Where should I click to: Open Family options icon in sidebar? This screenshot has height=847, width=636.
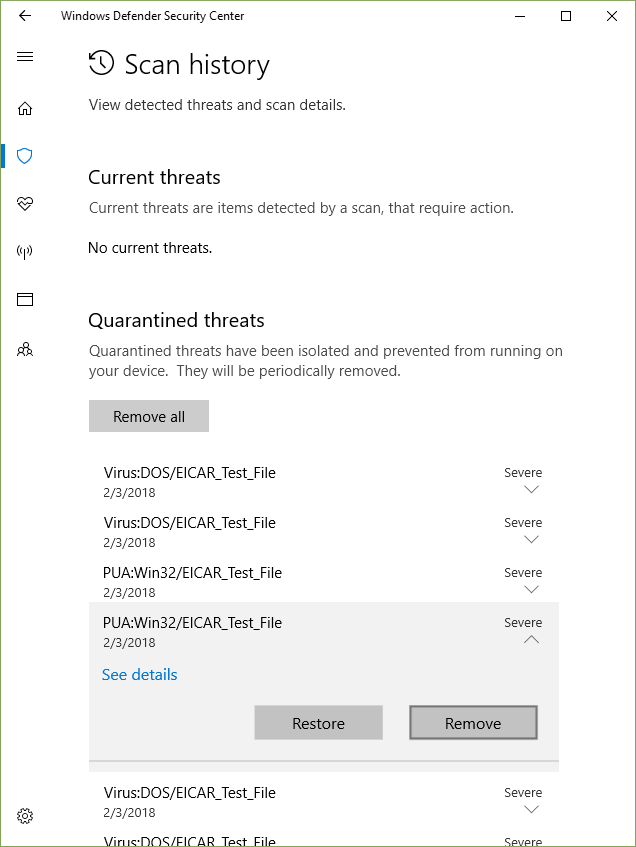click(25, 349)
